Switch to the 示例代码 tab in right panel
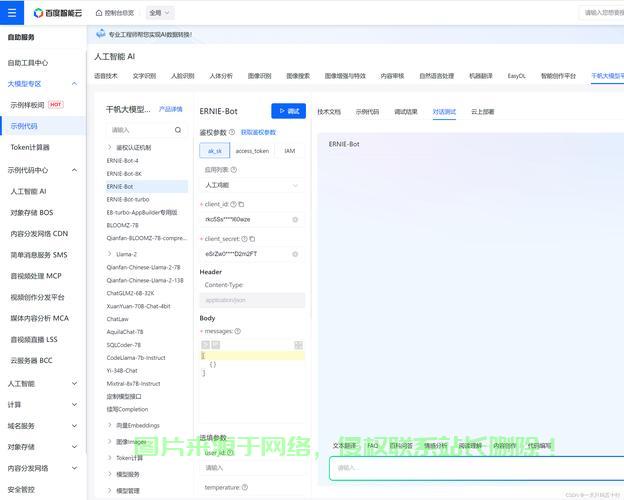Image resolution: width=624 pixels, height=500 pixels. (367, 111)
